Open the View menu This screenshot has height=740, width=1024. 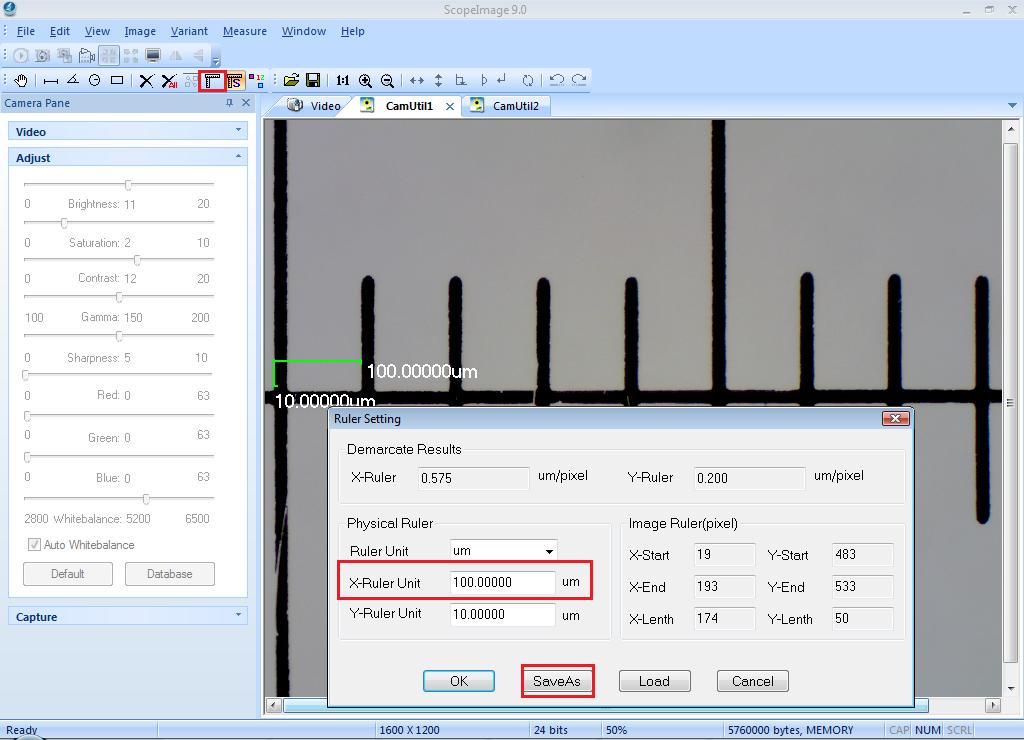(97, 31)
